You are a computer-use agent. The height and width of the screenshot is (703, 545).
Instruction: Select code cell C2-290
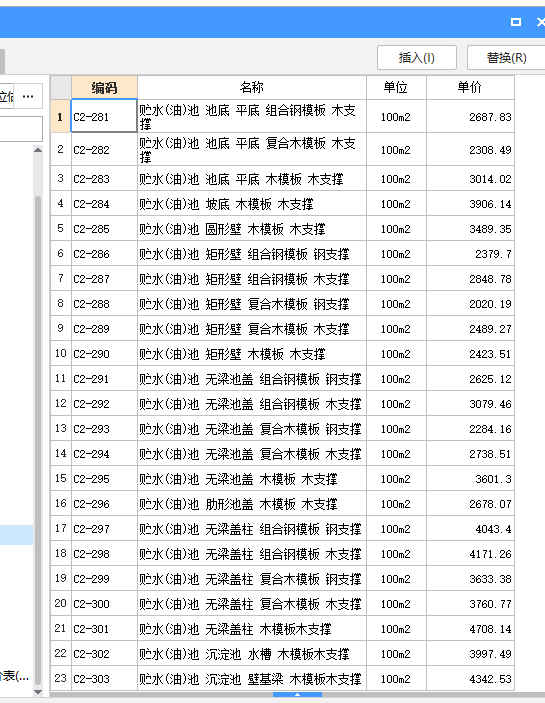104,354
